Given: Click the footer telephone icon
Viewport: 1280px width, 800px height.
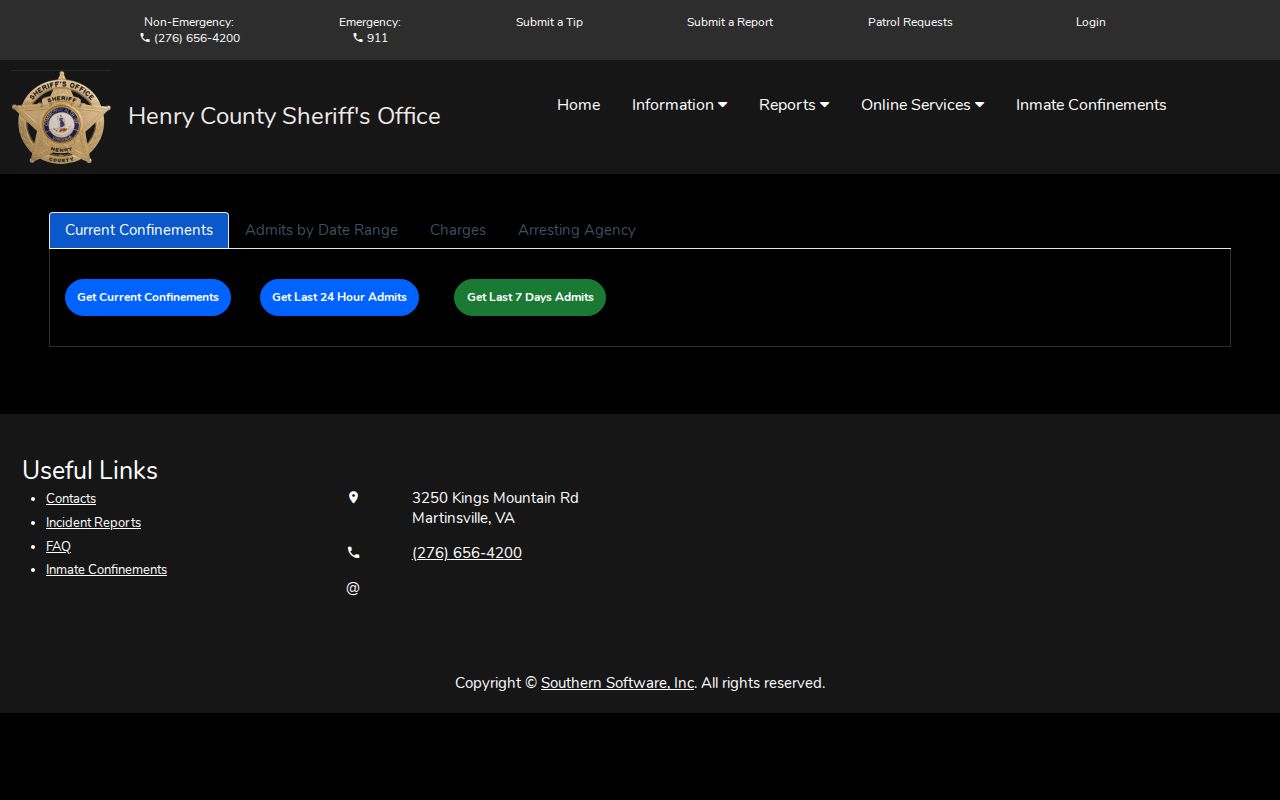Looking at the screenshot, I should point(353,552).
